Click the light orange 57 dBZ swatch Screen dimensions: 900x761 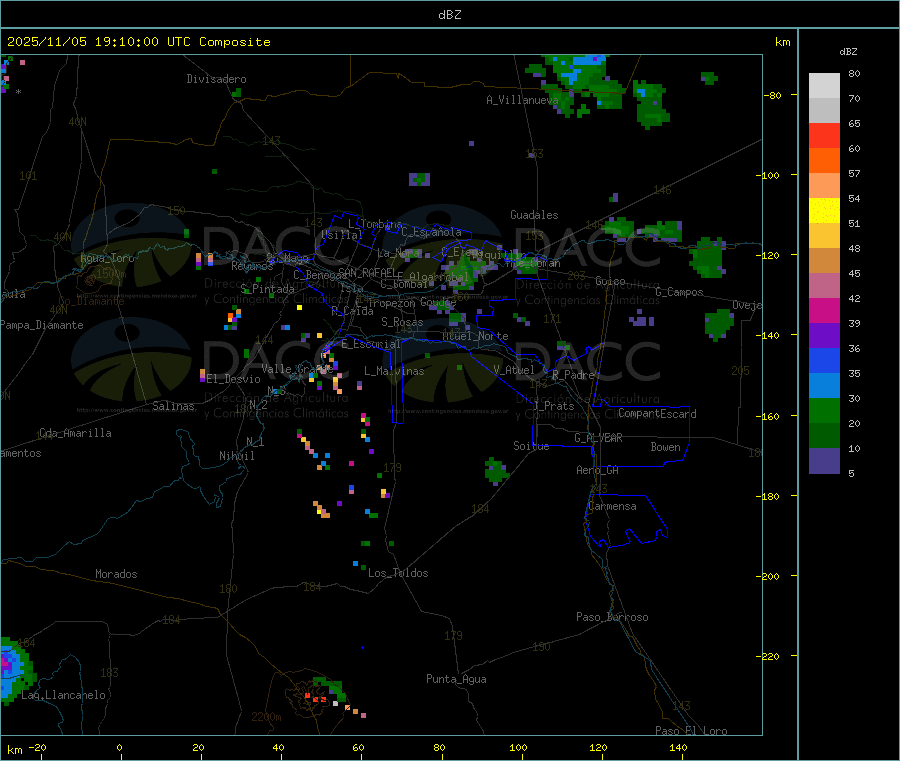coord(824,185)
